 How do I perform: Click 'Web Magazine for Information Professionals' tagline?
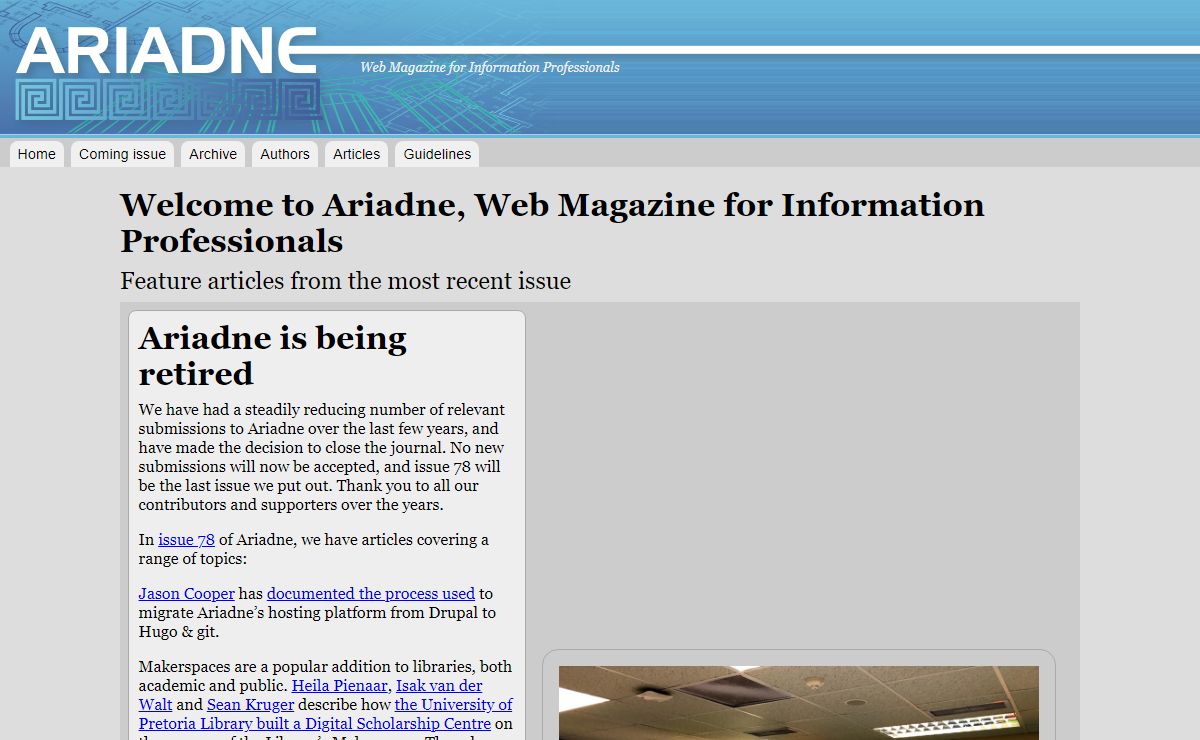[x=490, y=68]
